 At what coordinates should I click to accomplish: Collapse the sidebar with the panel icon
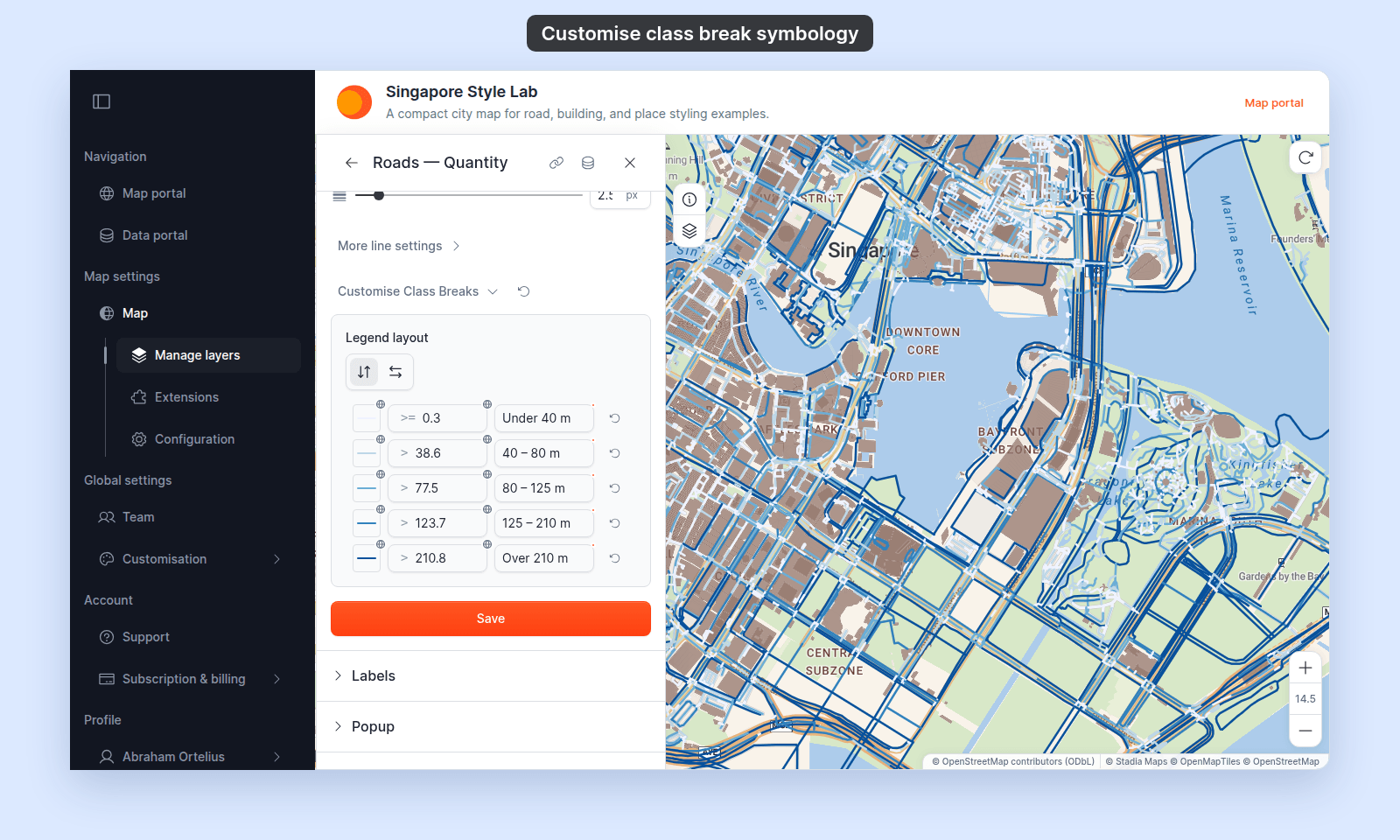click(x=101, y=101)
